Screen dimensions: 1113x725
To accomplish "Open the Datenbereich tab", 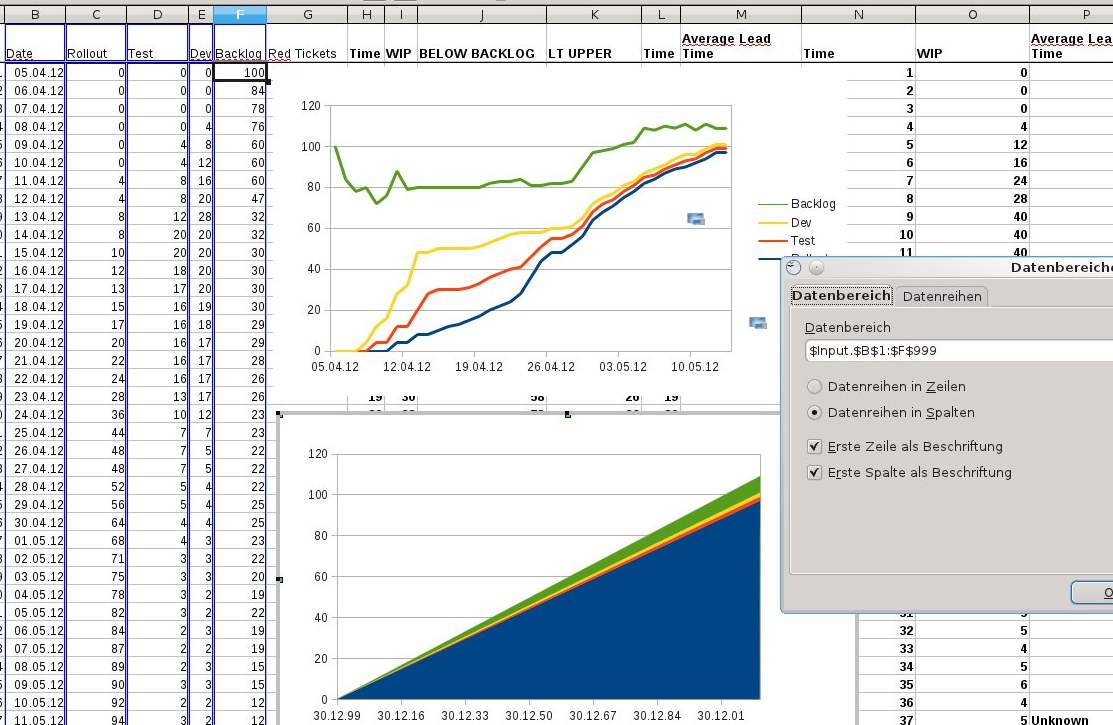I will (x=841, y=296).
